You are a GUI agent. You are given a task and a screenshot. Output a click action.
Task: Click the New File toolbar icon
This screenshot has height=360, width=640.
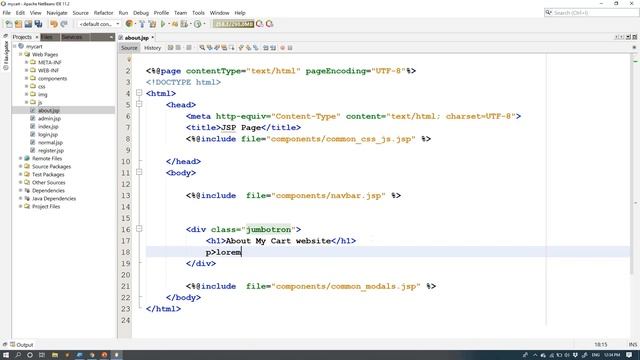click(x=8, y=24)
